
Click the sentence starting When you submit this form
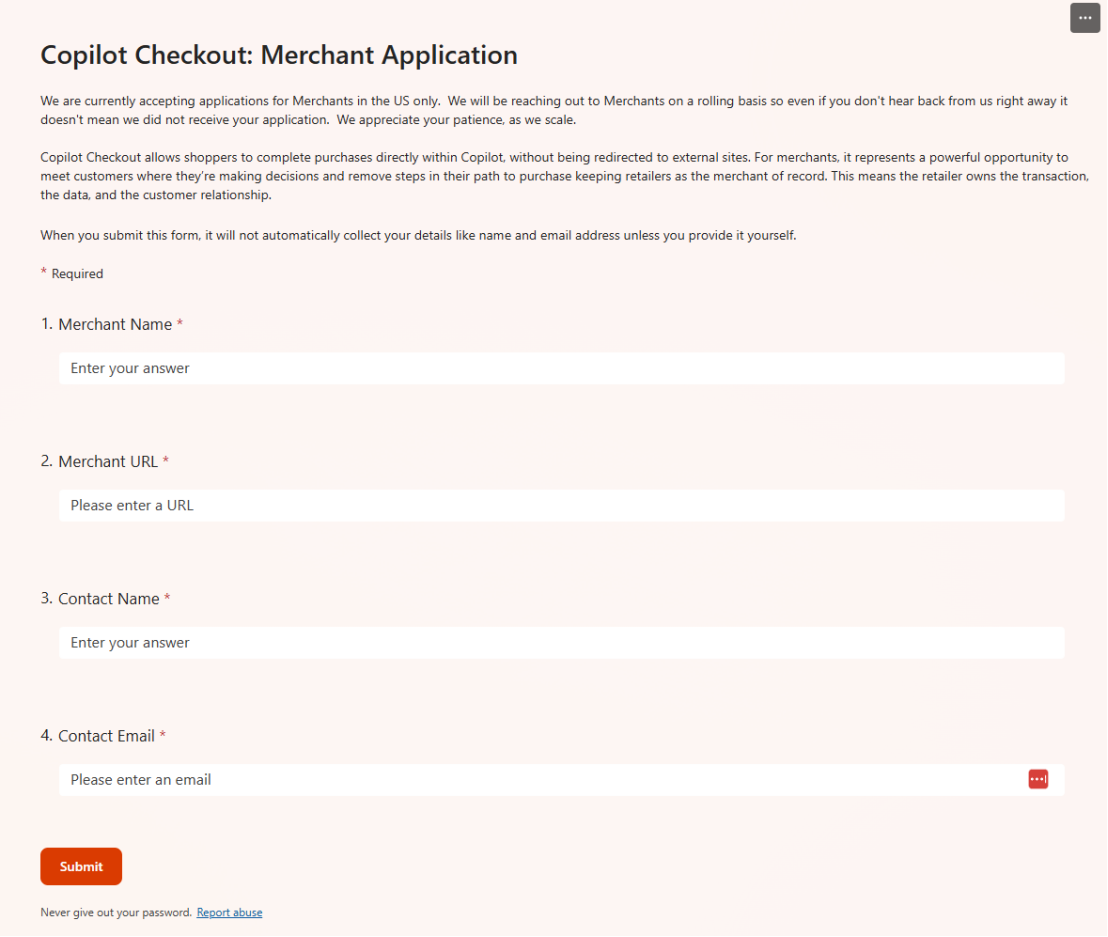[x=418, y=235]
